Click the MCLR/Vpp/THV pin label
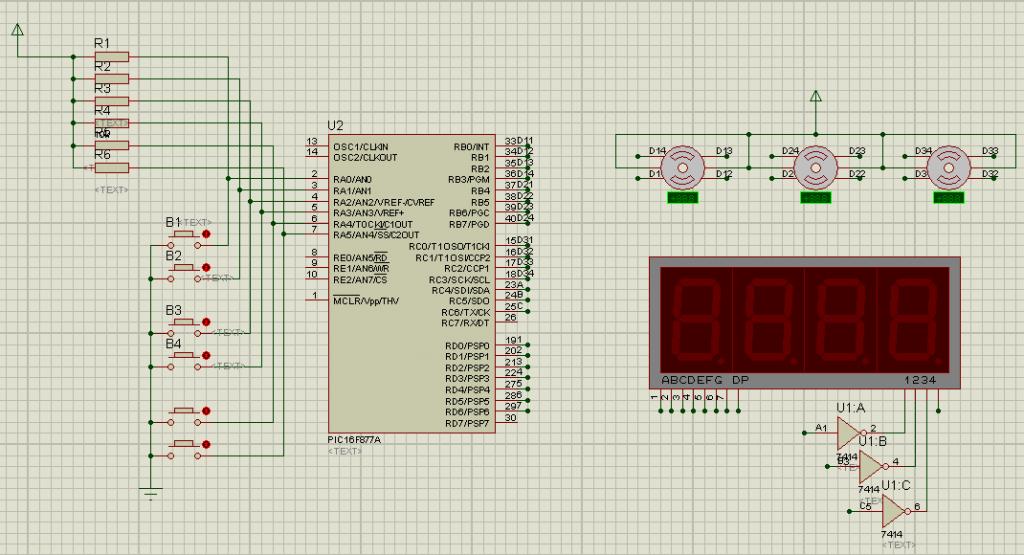 coord(366,301)
